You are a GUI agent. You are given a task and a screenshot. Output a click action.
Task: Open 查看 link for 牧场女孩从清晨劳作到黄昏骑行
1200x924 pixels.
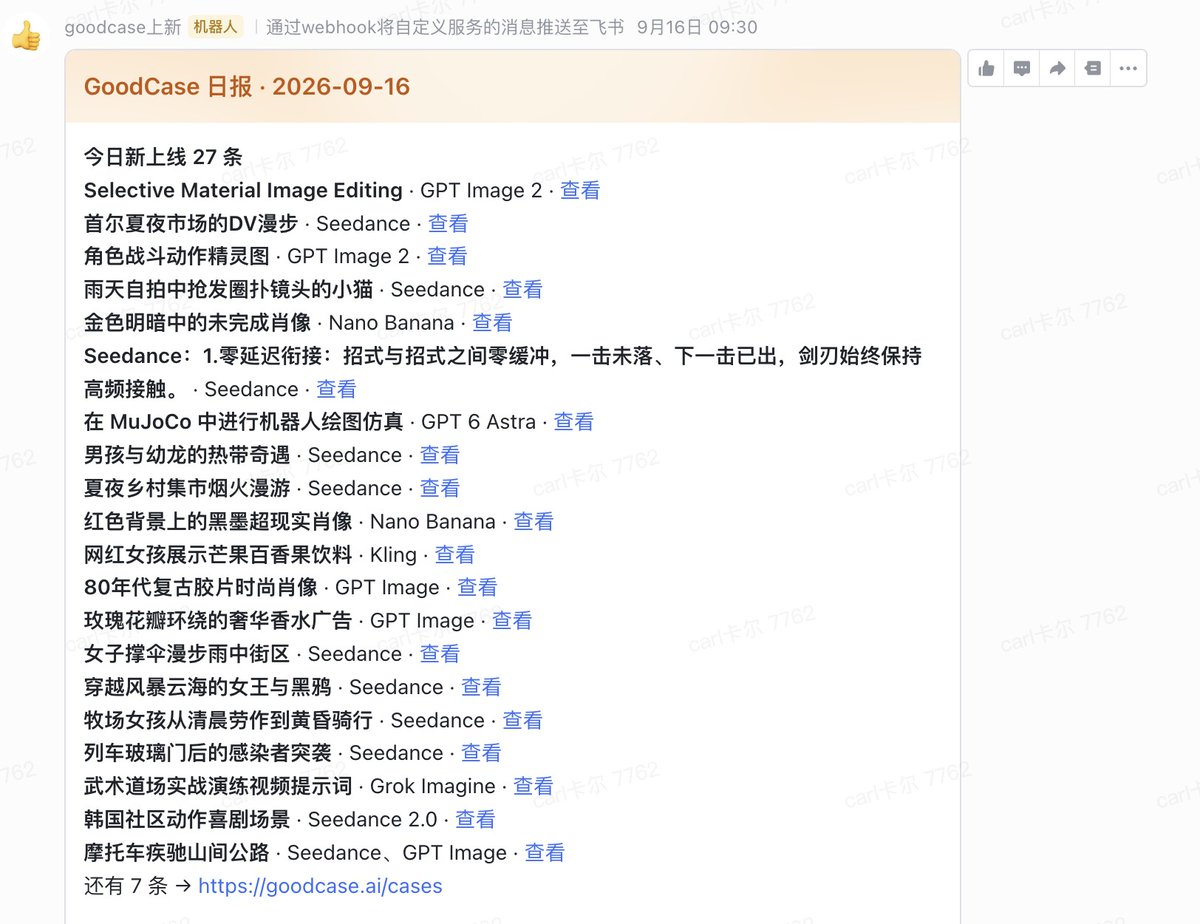click(522, 720)
